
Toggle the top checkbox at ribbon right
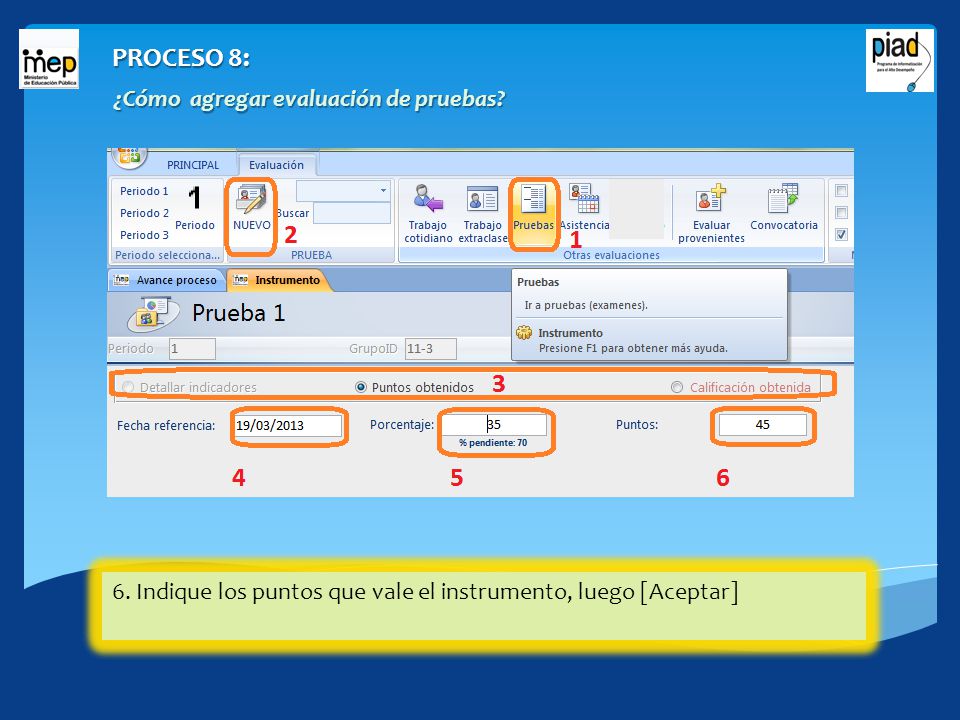[x=842, y=190]
